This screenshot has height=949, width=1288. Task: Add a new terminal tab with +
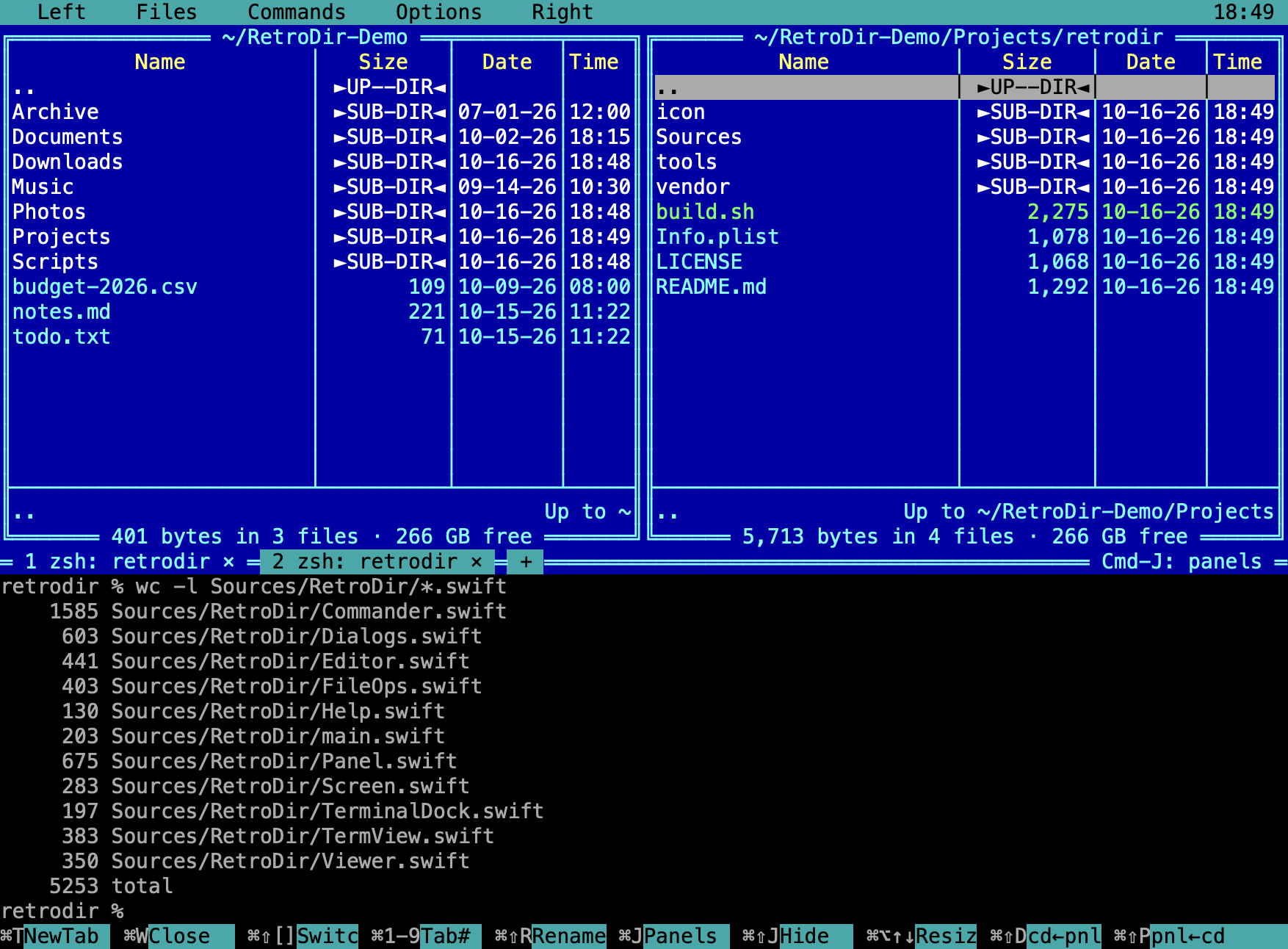(526, 562)
